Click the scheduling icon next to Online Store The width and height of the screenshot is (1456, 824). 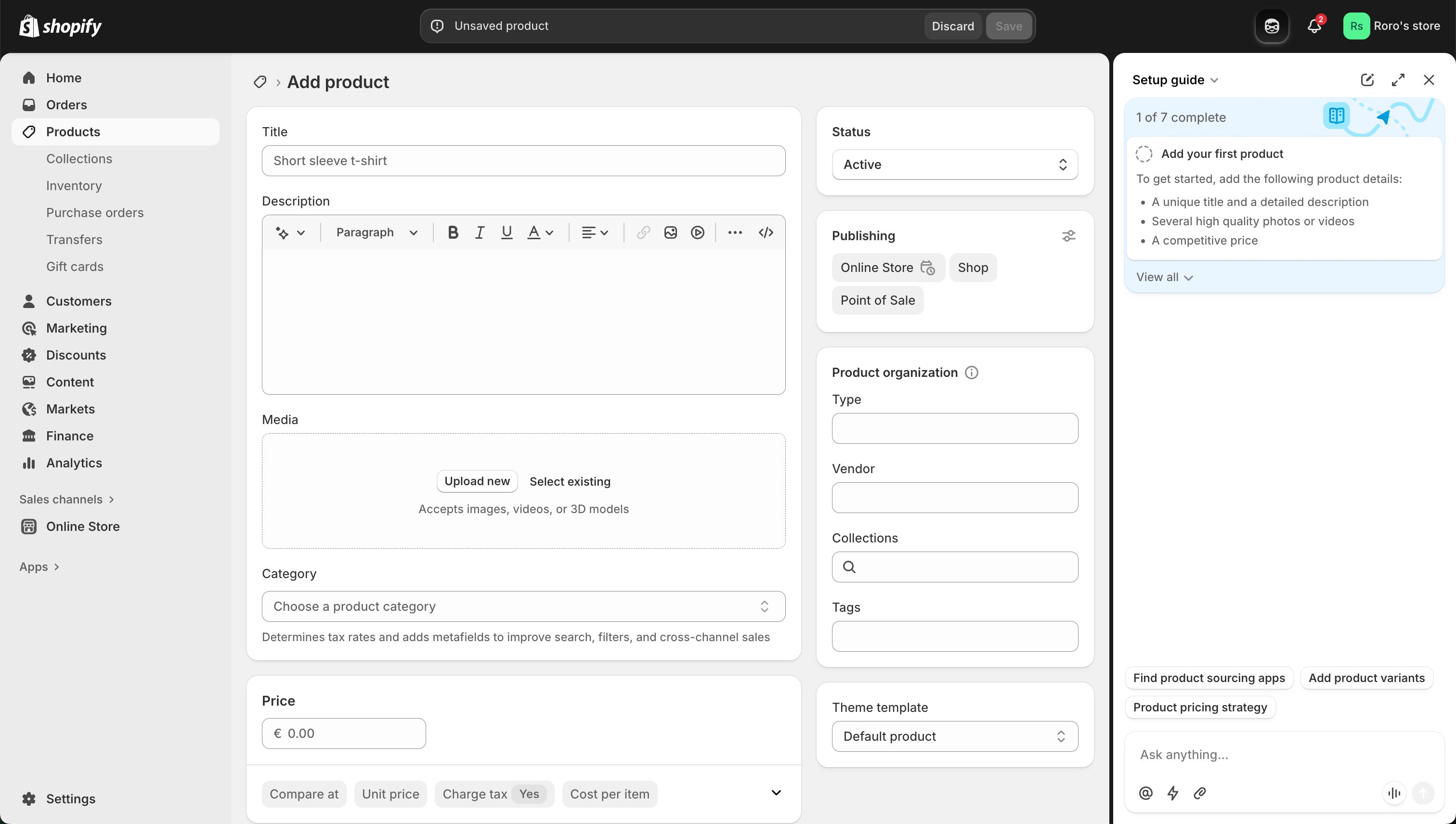(928, 268)
